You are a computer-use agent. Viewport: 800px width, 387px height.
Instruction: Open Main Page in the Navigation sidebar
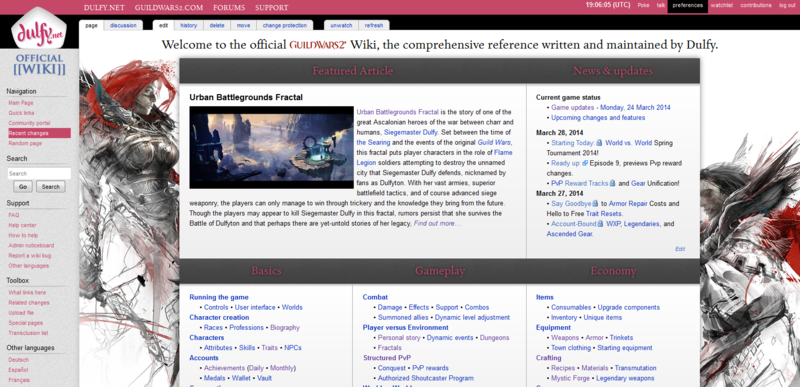click(x=20, y=103)
